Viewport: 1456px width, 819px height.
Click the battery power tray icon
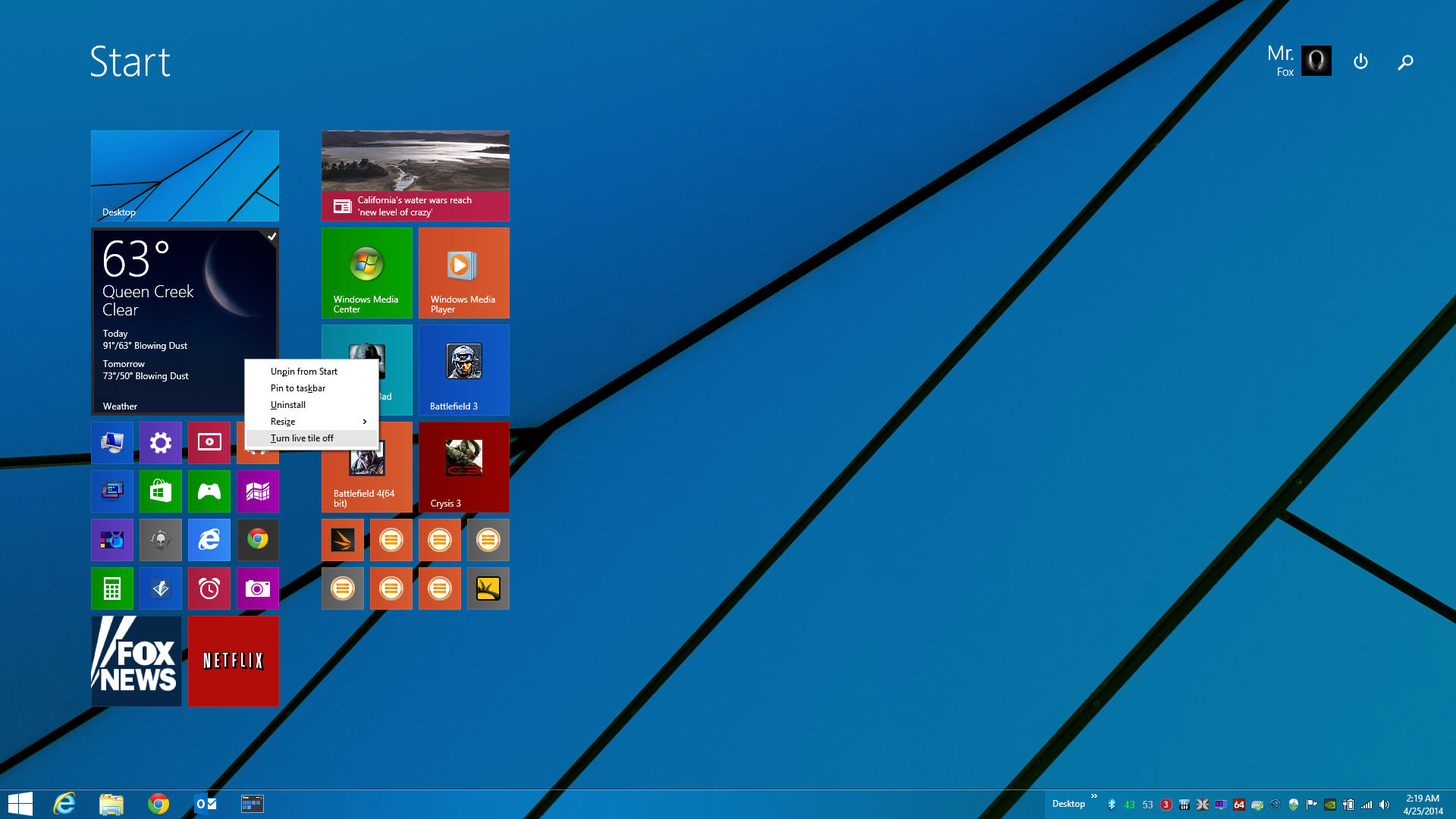(1348, 805)
